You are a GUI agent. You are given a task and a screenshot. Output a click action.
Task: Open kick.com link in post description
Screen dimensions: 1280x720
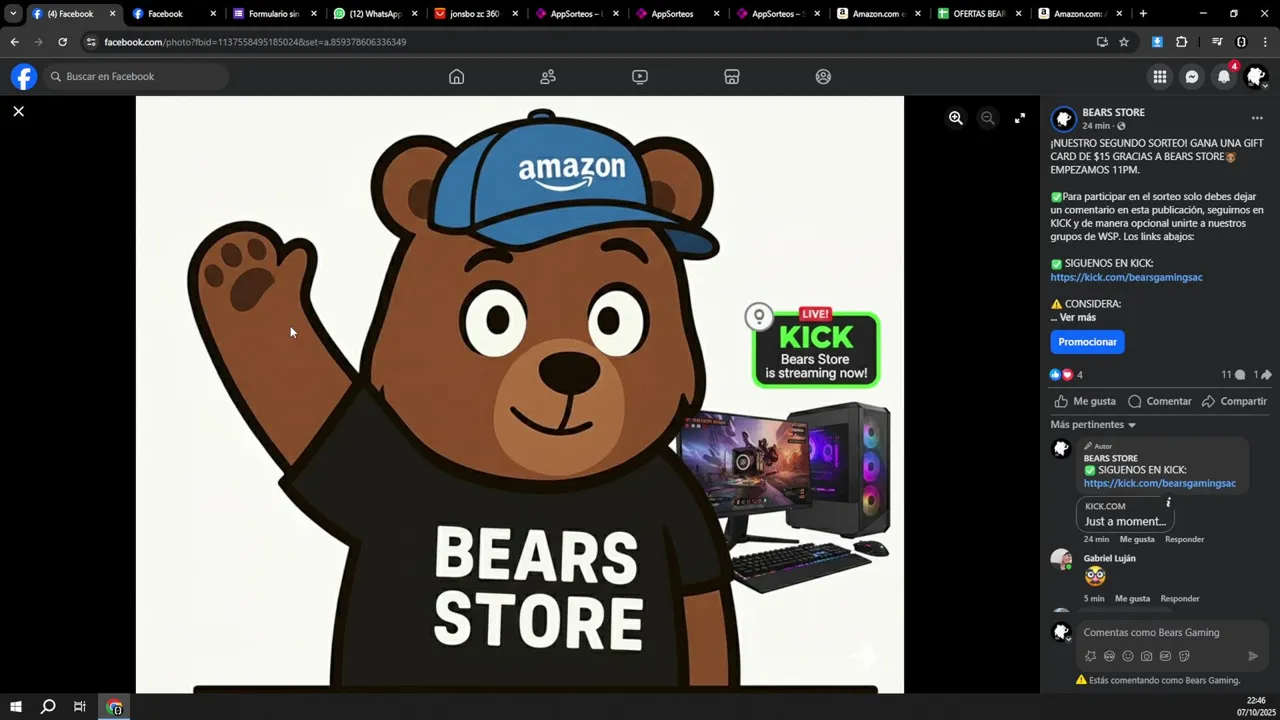1126,277
